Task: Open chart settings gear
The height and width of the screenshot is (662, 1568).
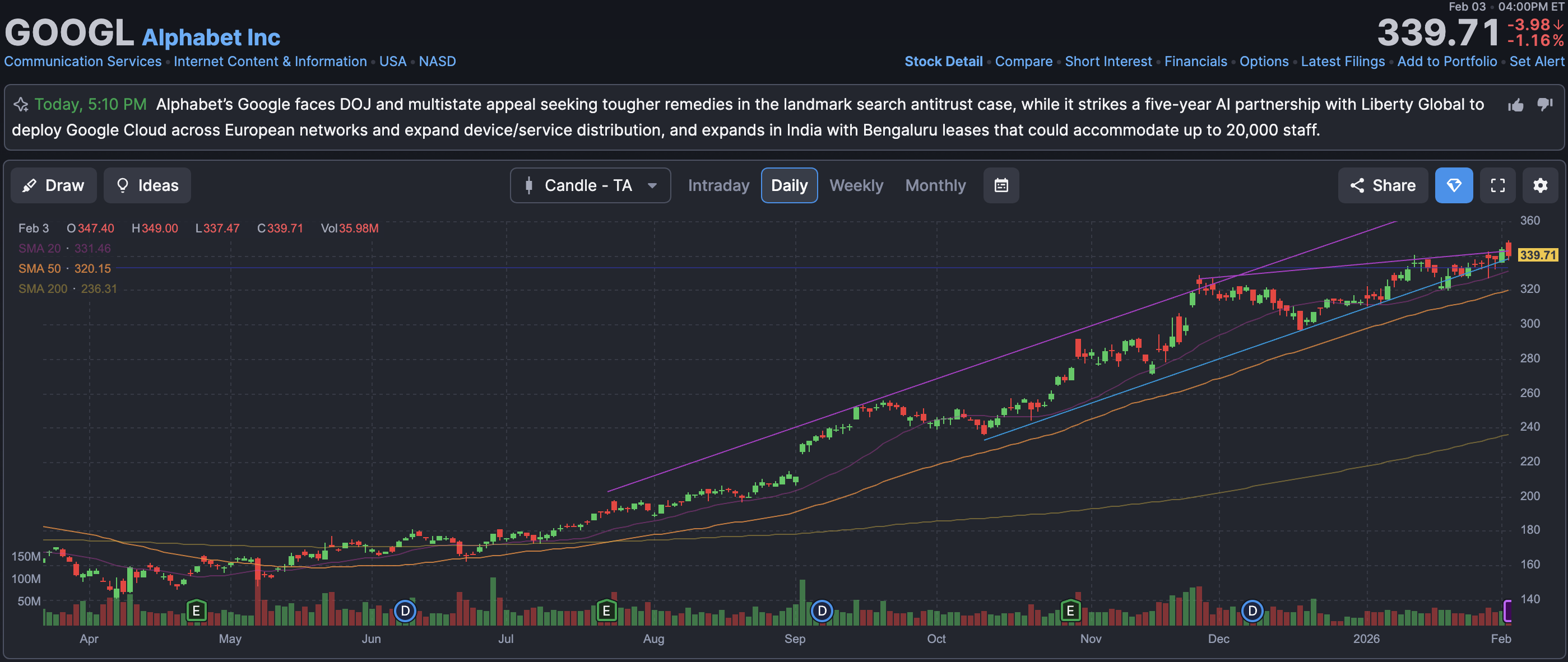Action: coord(1539,185)
